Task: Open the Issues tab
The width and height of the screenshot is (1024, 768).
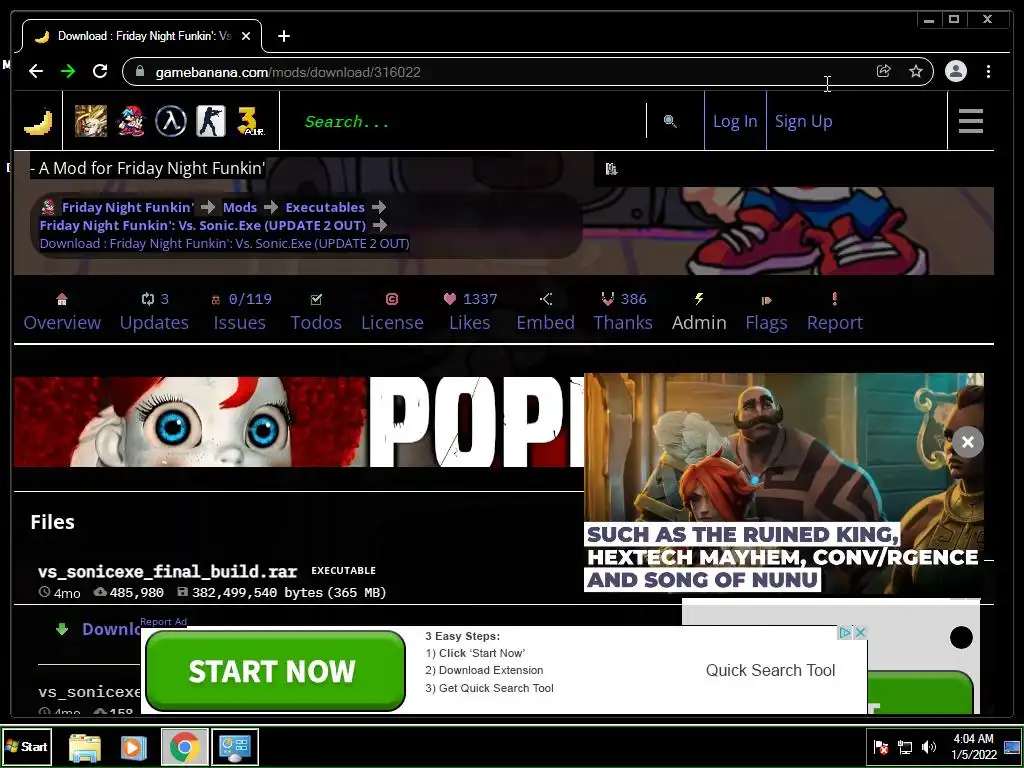Action: pyautogui.click(x=240, y=312)
